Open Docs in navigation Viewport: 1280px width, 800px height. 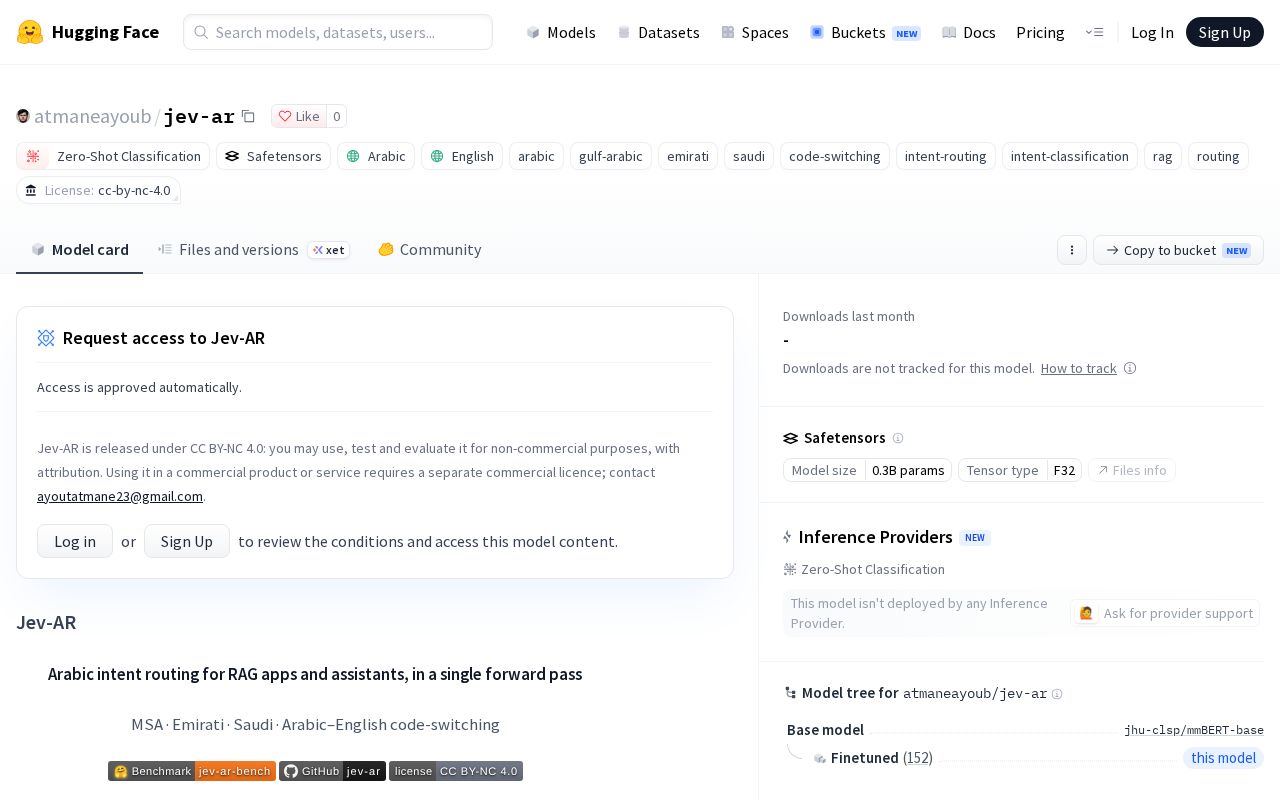coord(969,32)
